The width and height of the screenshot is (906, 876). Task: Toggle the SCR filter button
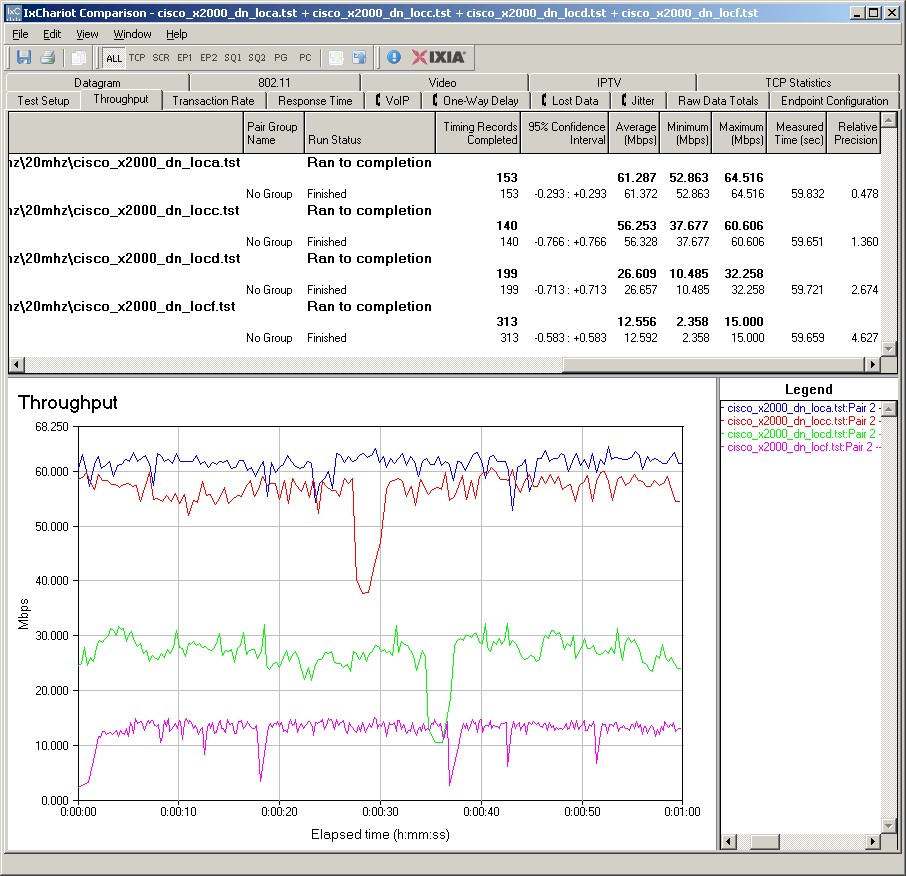pyautogui.click(x=161, y=58)
